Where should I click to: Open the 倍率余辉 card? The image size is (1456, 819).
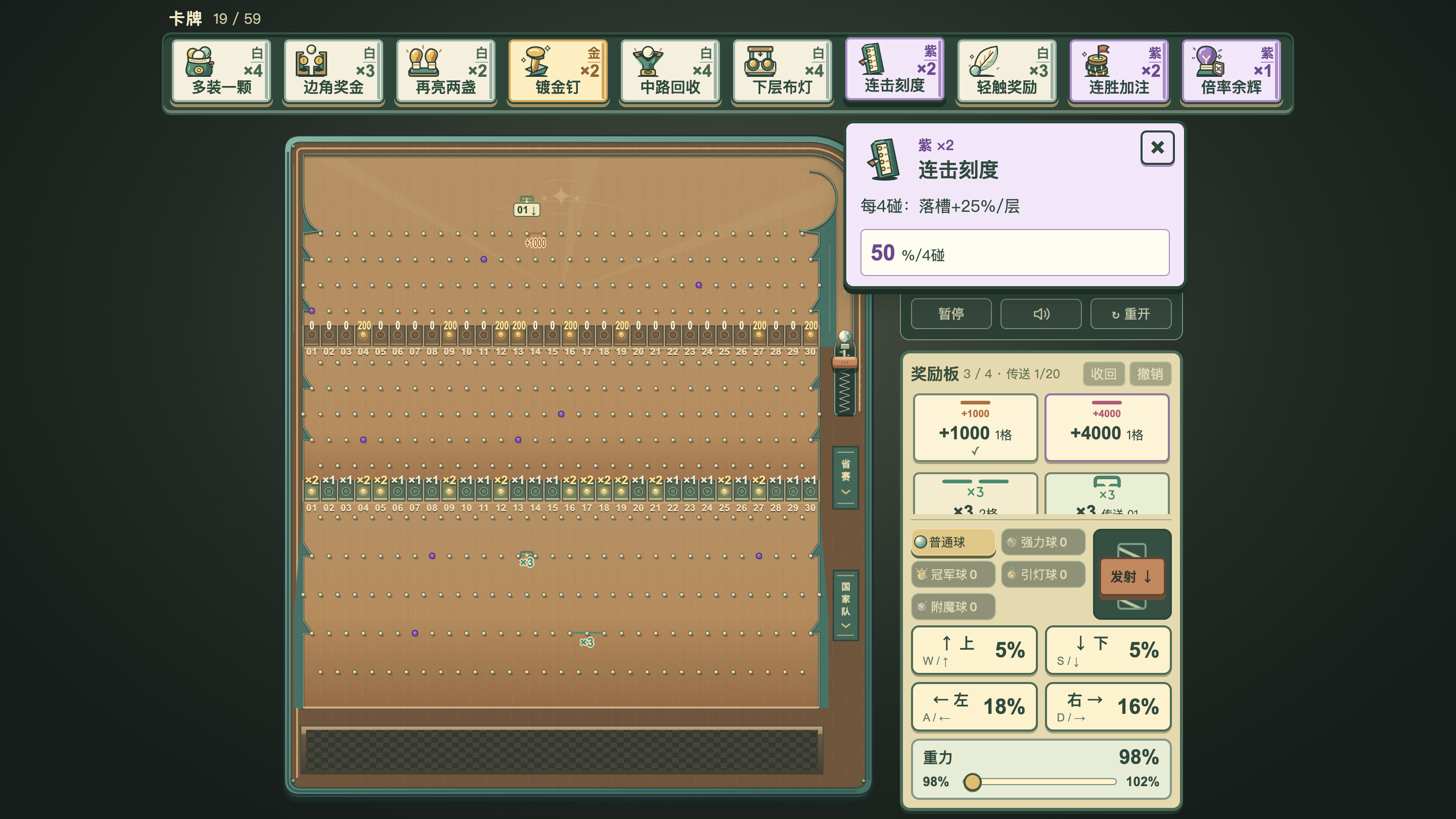pos(1231,71)
